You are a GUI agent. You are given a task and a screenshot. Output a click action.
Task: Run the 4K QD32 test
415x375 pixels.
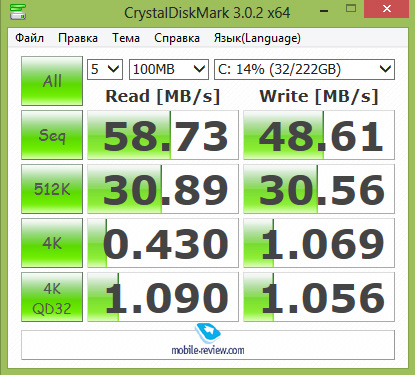click(x=52, y=297)
